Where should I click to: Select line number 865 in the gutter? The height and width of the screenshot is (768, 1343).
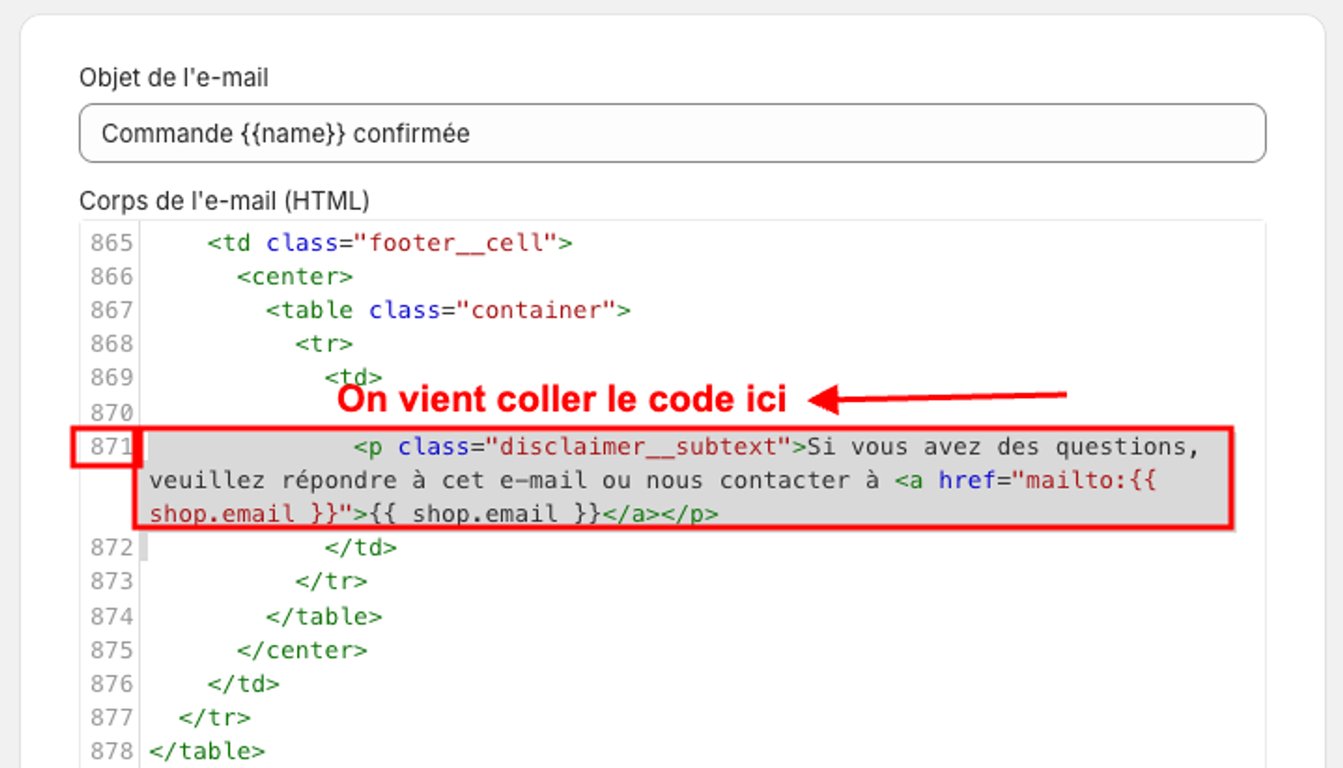click(111, 243)
